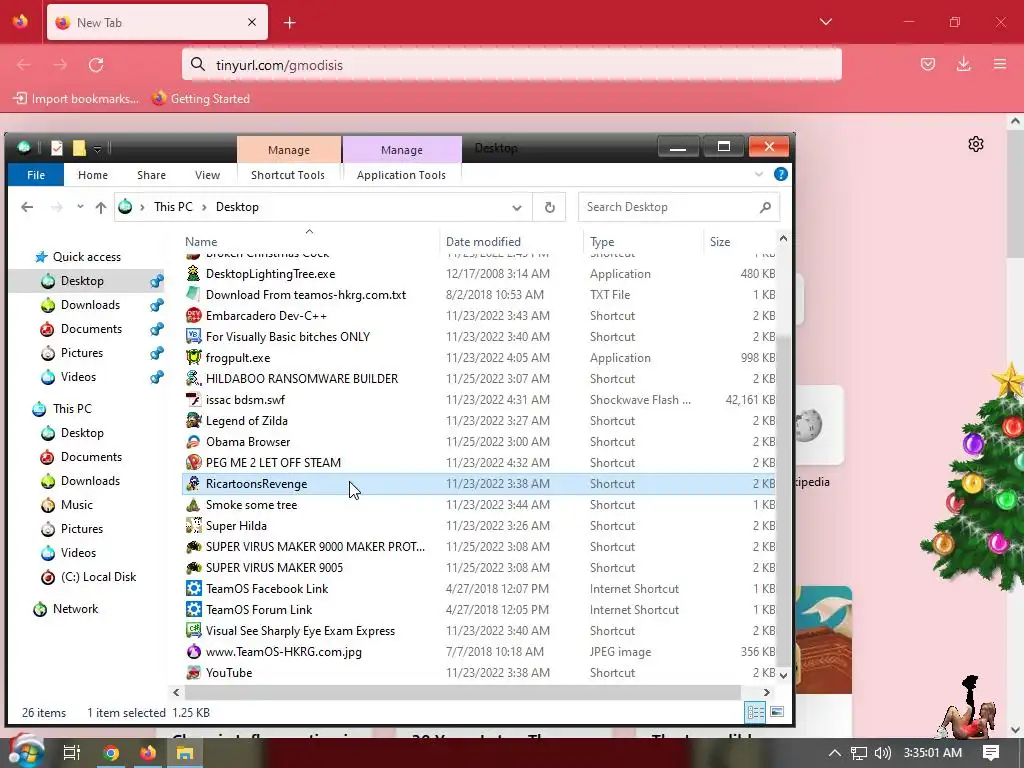Select Download From teamos-hkrg.com.txt
The width and height of the screenshot is (1024, 768).
click(x=306, y=295)
